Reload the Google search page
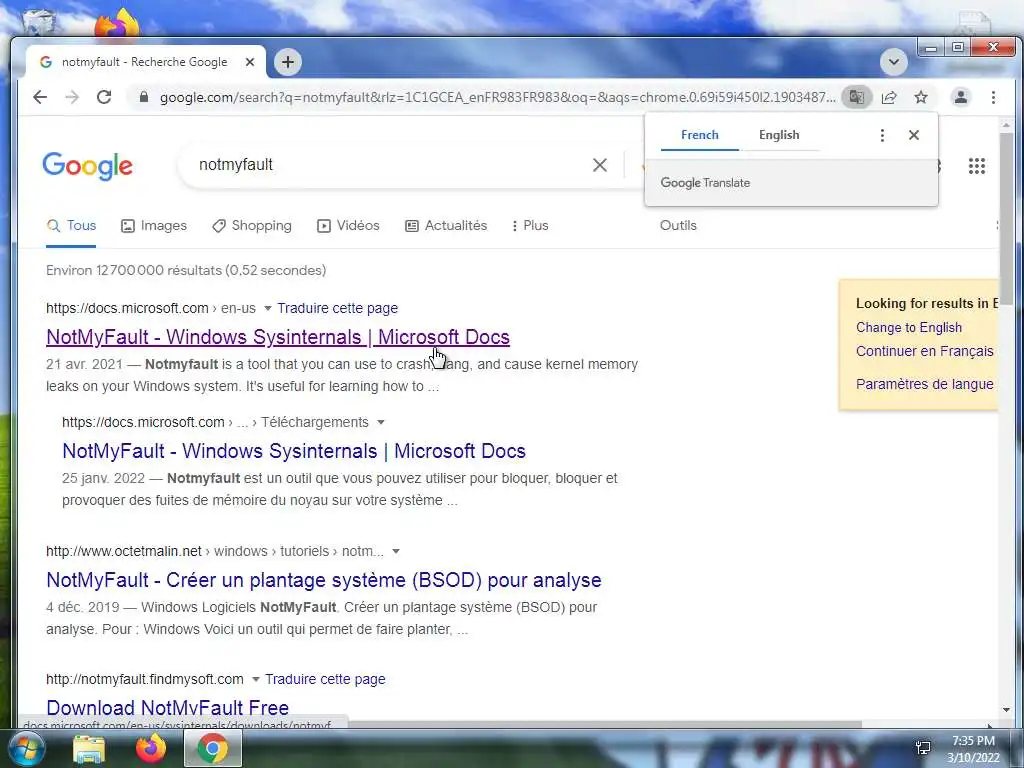Viewport: 1024px width, 768px height. tap(104, 97)
